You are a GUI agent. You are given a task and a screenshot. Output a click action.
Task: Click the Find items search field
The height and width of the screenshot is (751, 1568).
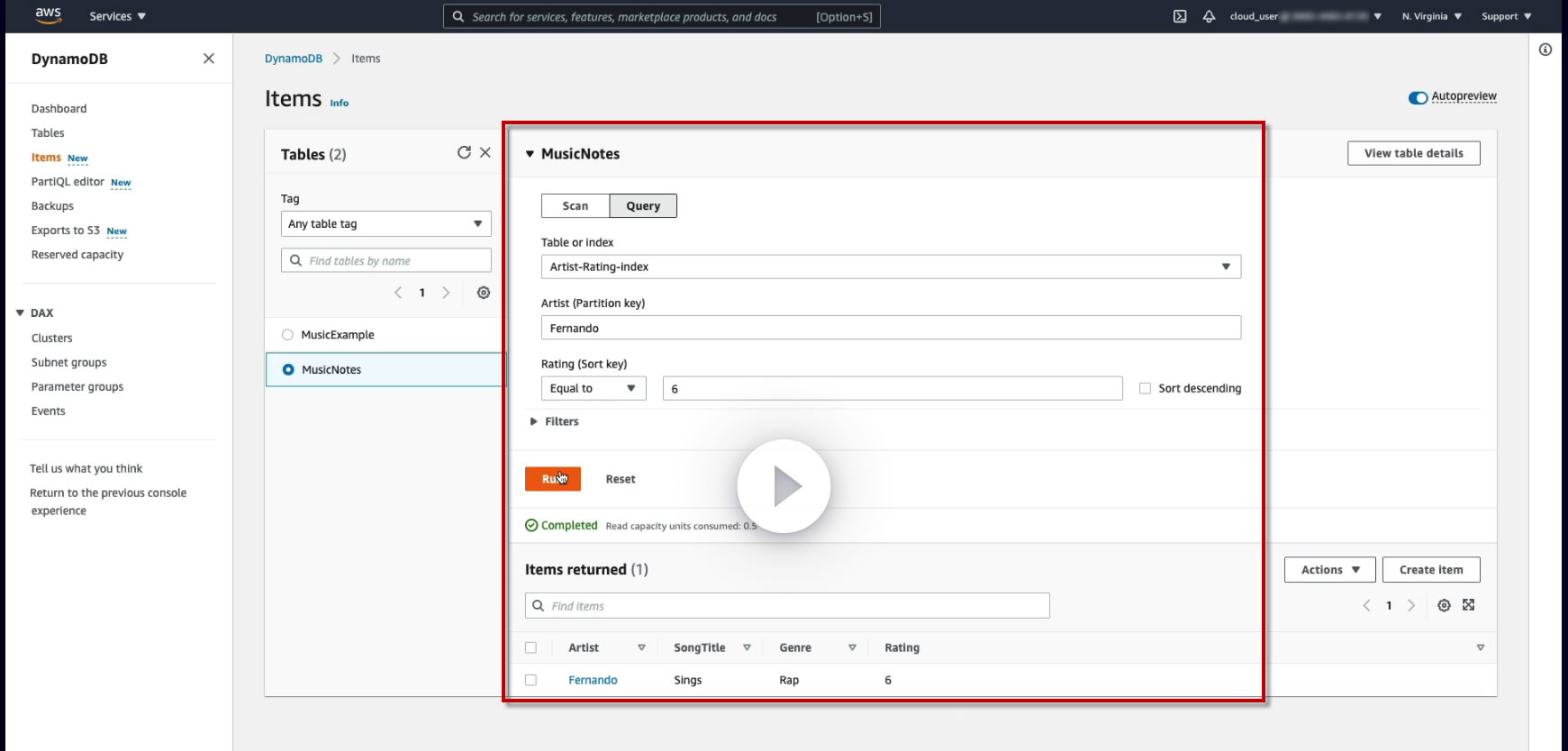(x=787, y=606)
